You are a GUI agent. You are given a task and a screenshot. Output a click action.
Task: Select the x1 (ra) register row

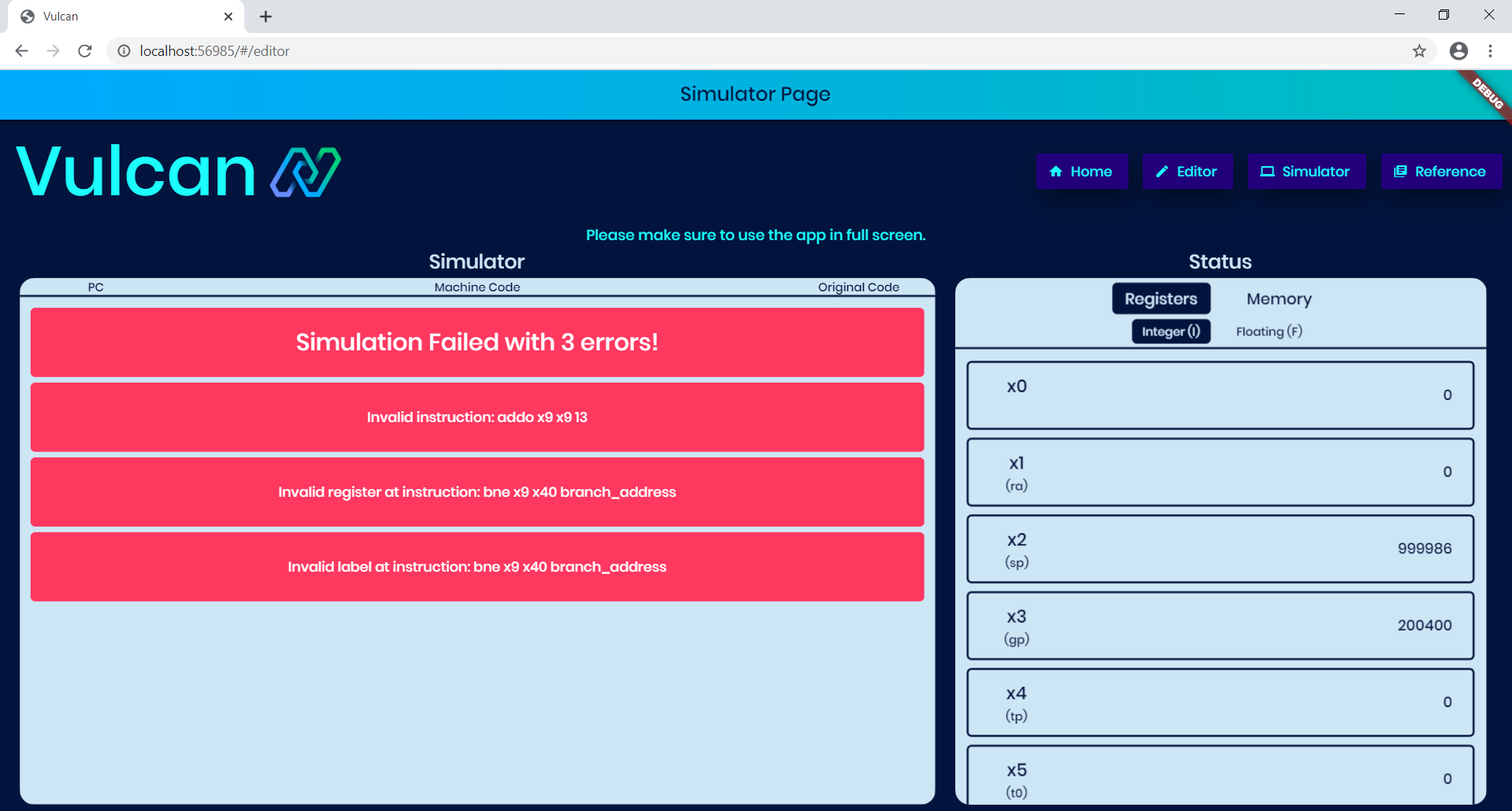[x=1220, y=472]
